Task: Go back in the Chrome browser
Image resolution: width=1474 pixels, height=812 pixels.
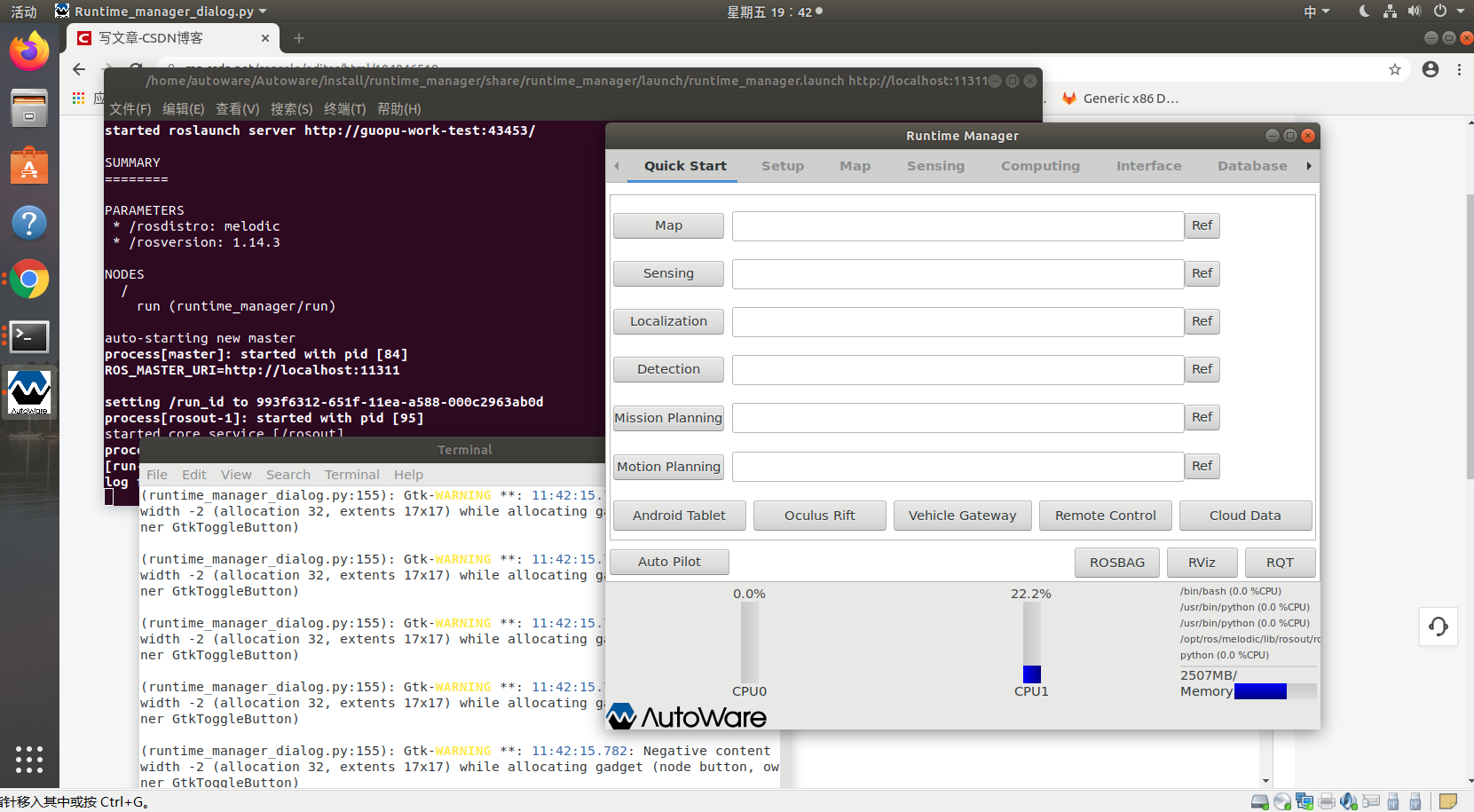Action: [x=79, y=69]
